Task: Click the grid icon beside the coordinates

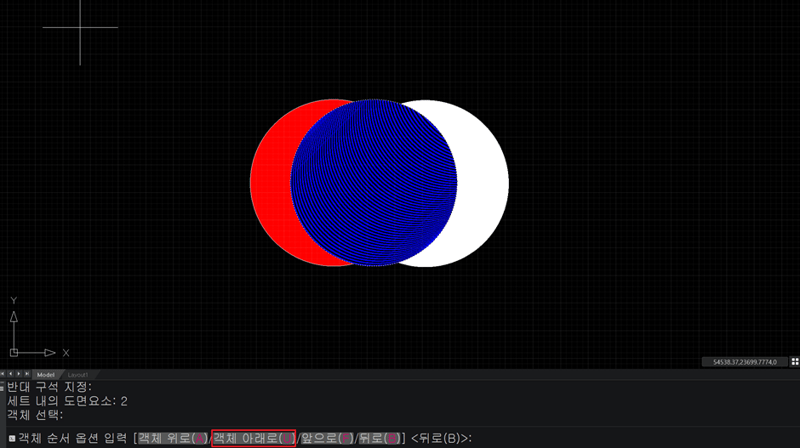Action: coord(794,362)
